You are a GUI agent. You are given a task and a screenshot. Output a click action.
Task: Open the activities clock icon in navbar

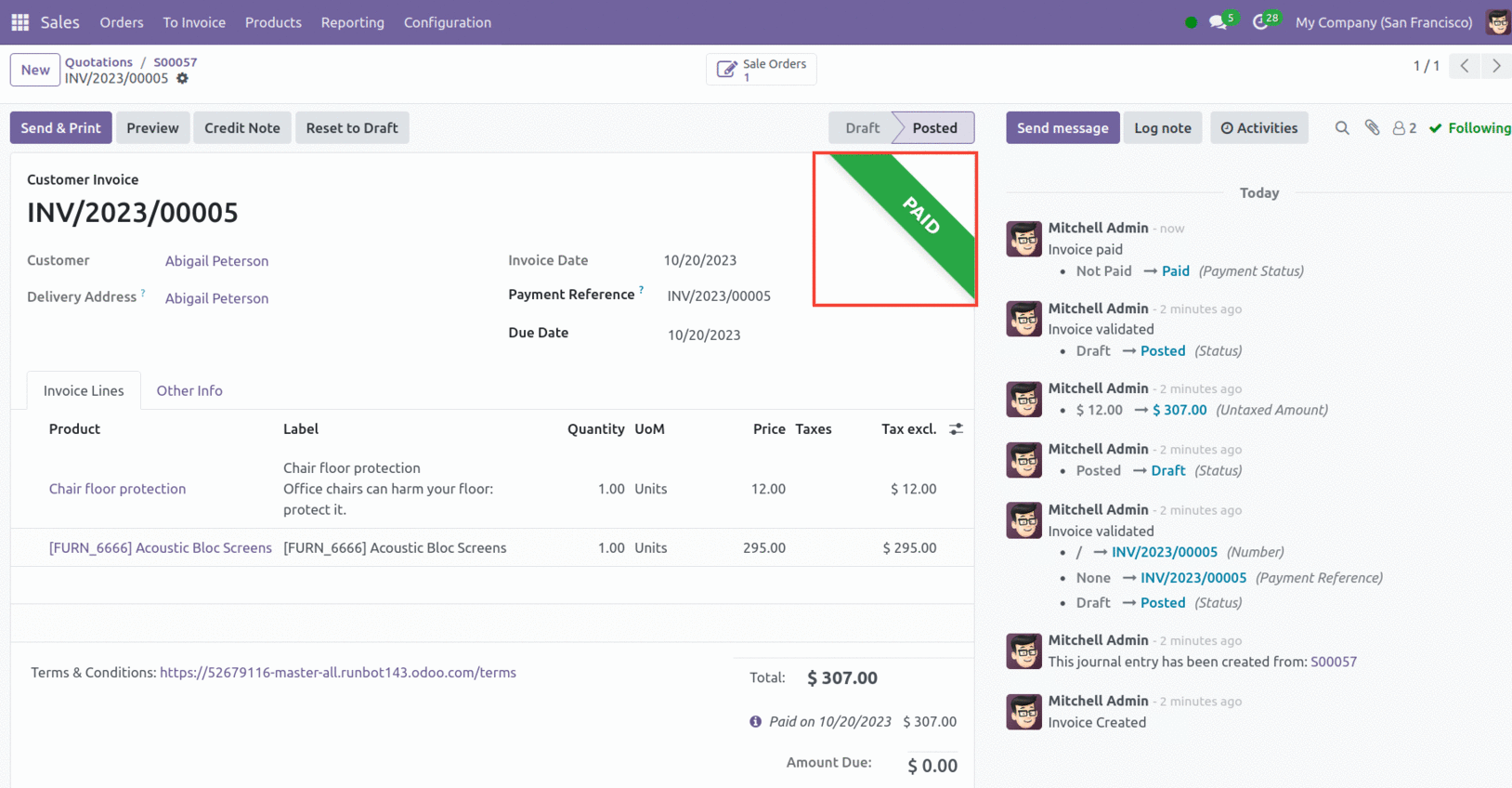pyautogui.click(x=1260, y=22)
